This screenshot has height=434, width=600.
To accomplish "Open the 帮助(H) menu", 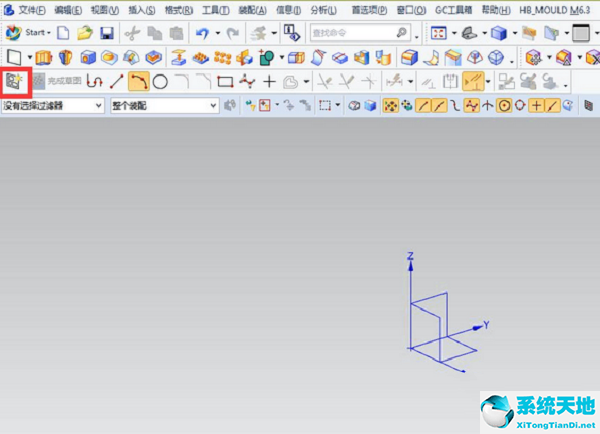I will click(x=496, y=10).
